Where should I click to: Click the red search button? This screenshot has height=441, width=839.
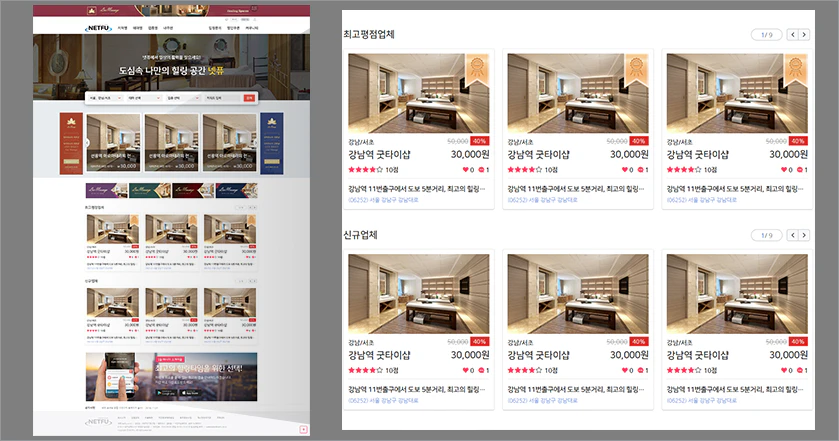pos(249,98)
